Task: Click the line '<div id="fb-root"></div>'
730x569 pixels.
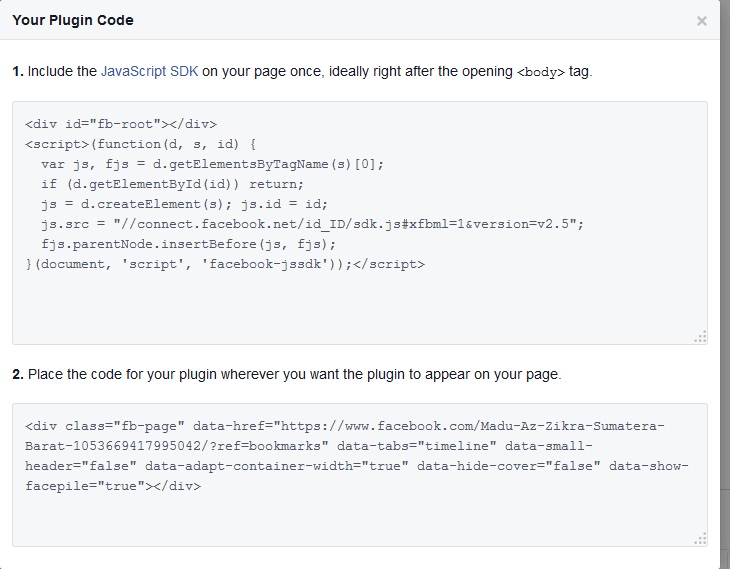Action: (121, 124)
